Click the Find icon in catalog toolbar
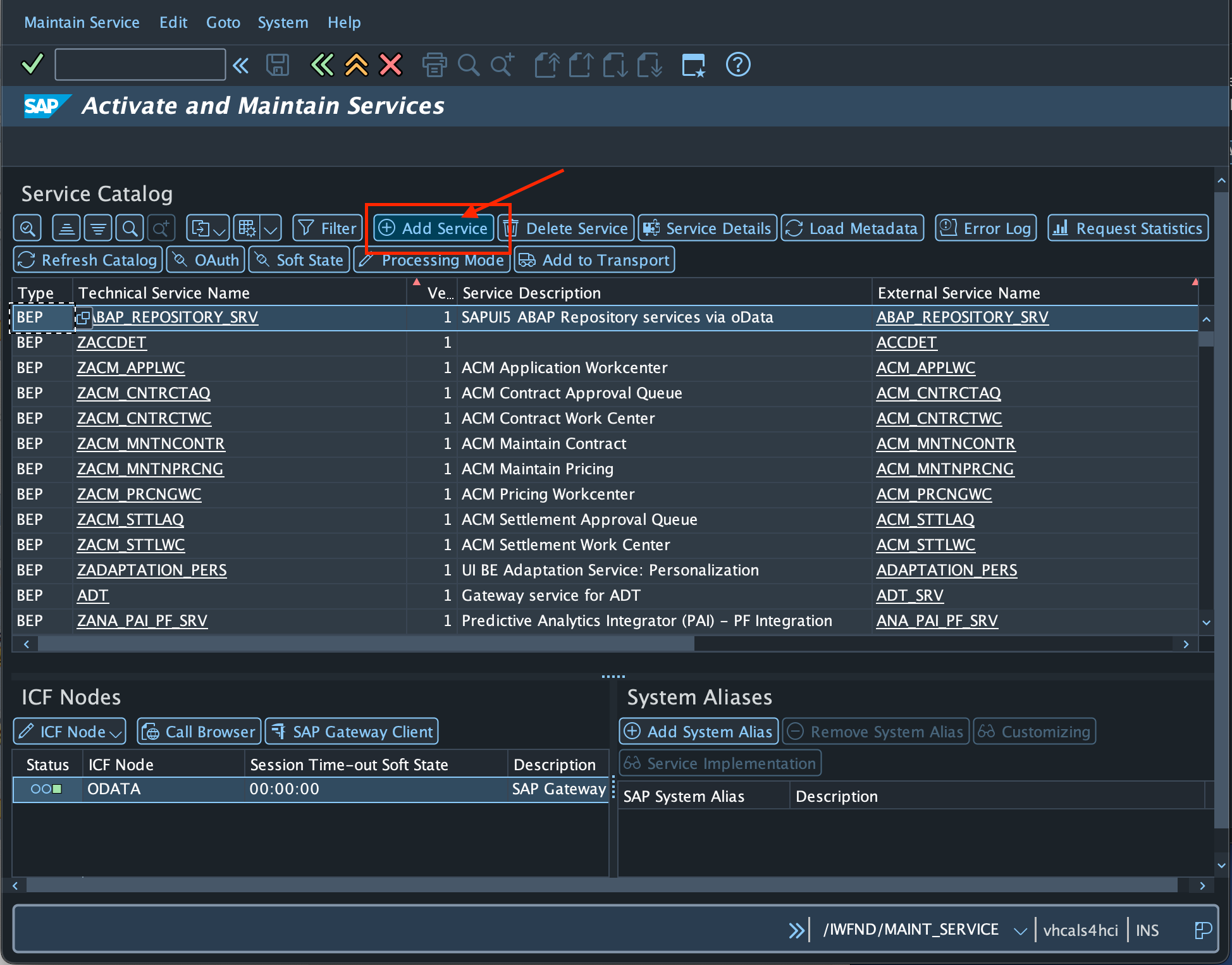The width and height of the screenshot is (1232, 965). coord(130,228)
